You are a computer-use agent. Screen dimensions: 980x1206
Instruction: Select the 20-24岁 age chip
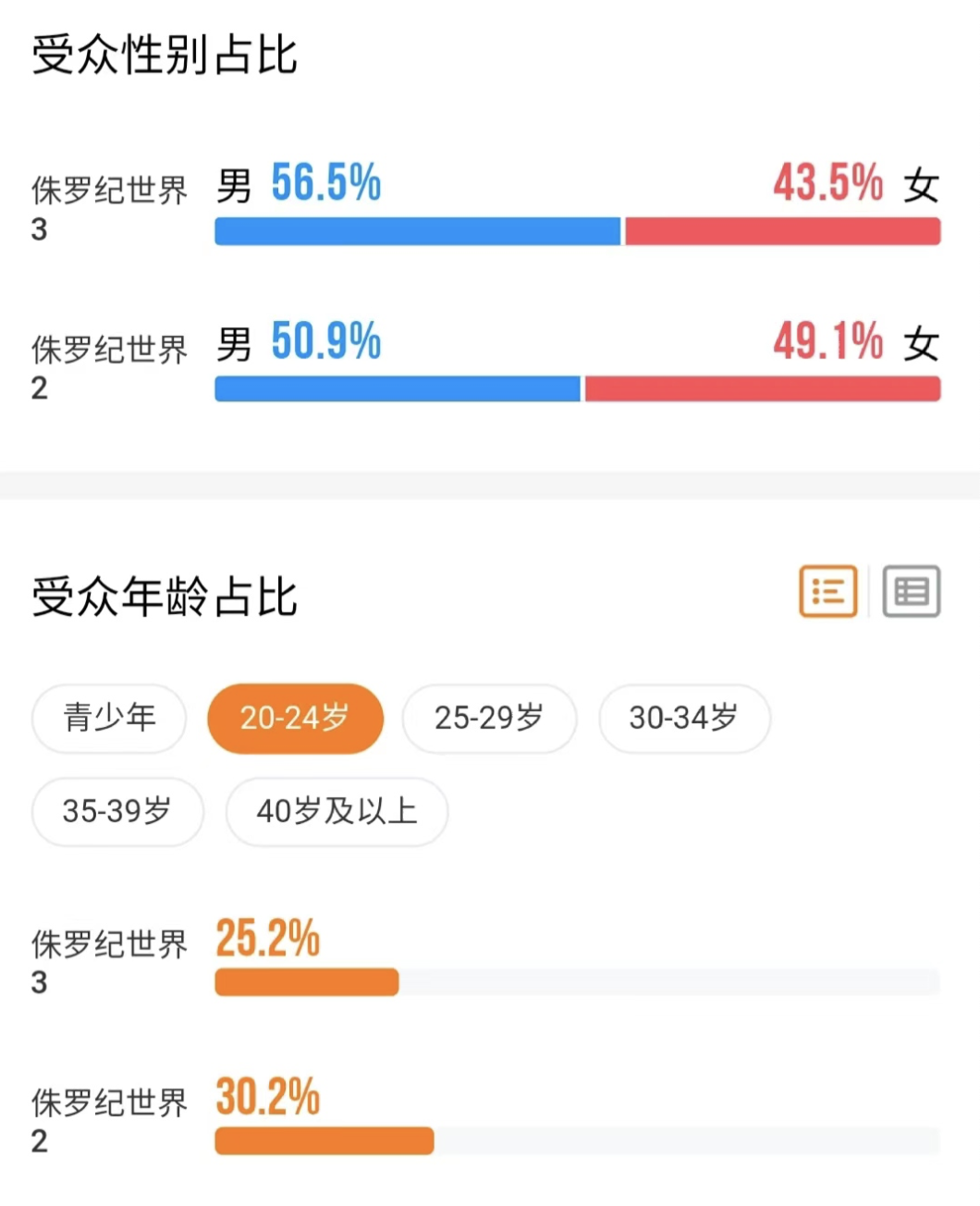(295, 718)
